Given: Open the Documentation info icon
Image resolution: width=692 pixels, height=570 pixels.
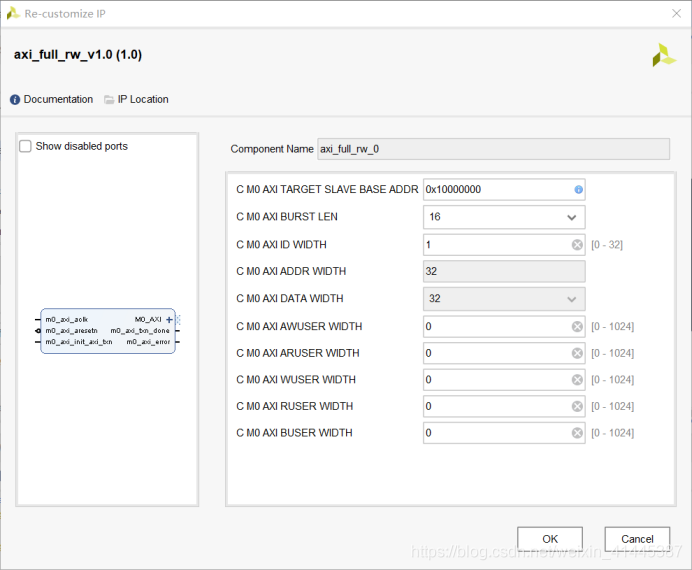Looking at the screenshot, I should click(x=15, y=100).
